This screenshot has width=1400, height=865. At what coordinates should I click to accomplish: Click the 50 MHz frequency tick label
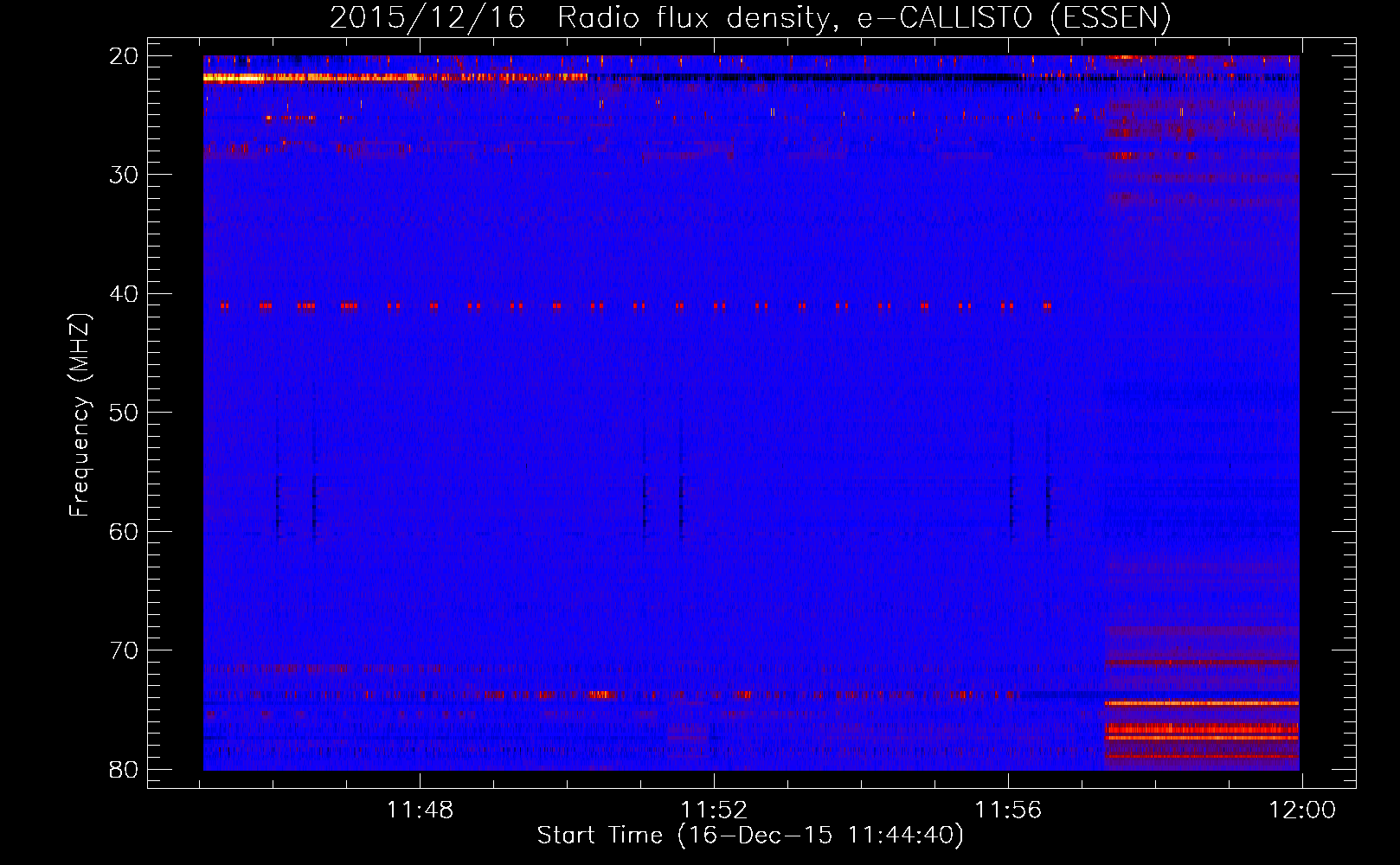125,413
